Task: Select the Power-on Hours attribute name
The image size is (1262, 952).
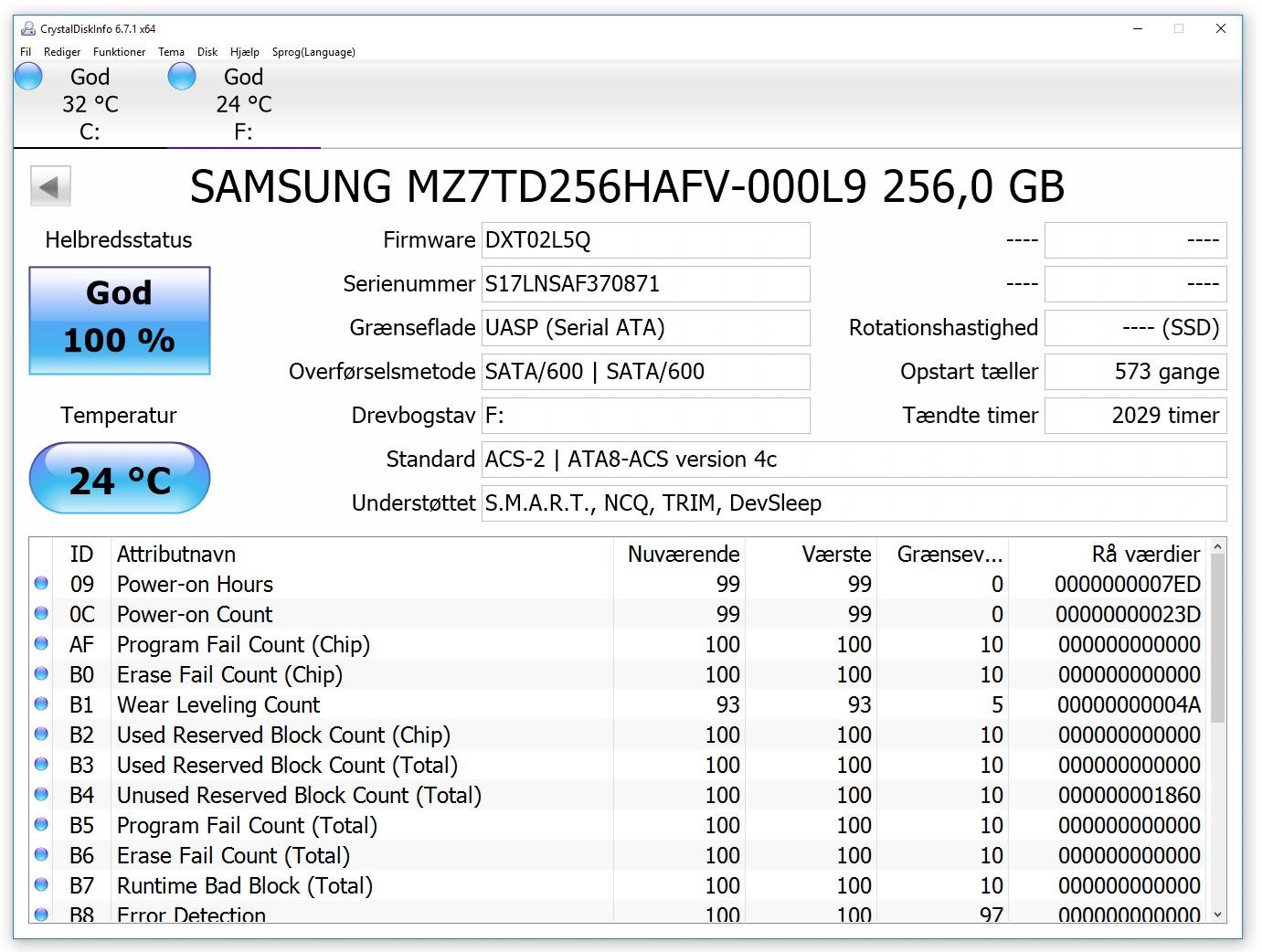Action: pyautogui.click(x=195, y=584)
